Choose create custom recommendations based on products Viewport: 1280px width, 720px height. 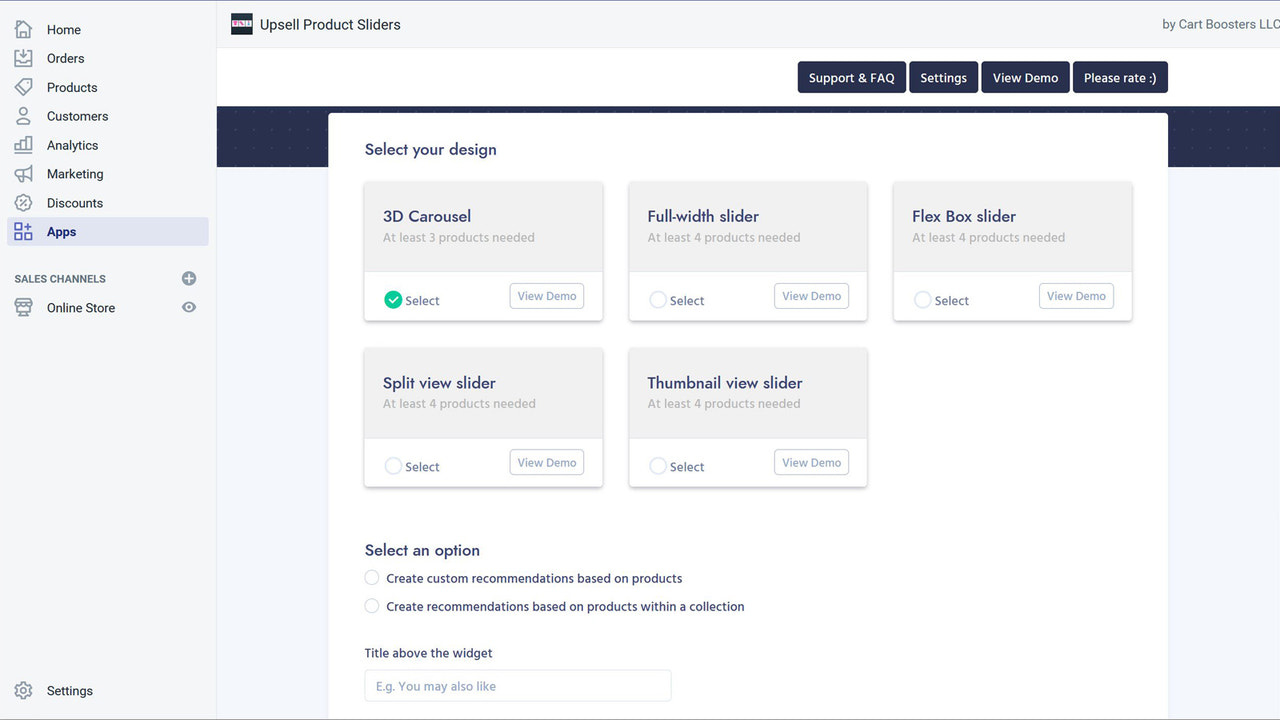371,577
